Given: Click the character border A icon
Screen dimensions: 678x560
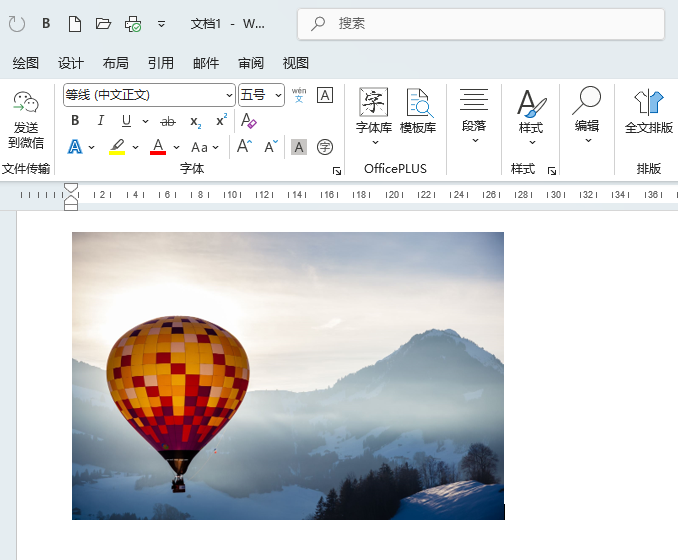Looking at the screenshot, I should click(x=325, y=95).
